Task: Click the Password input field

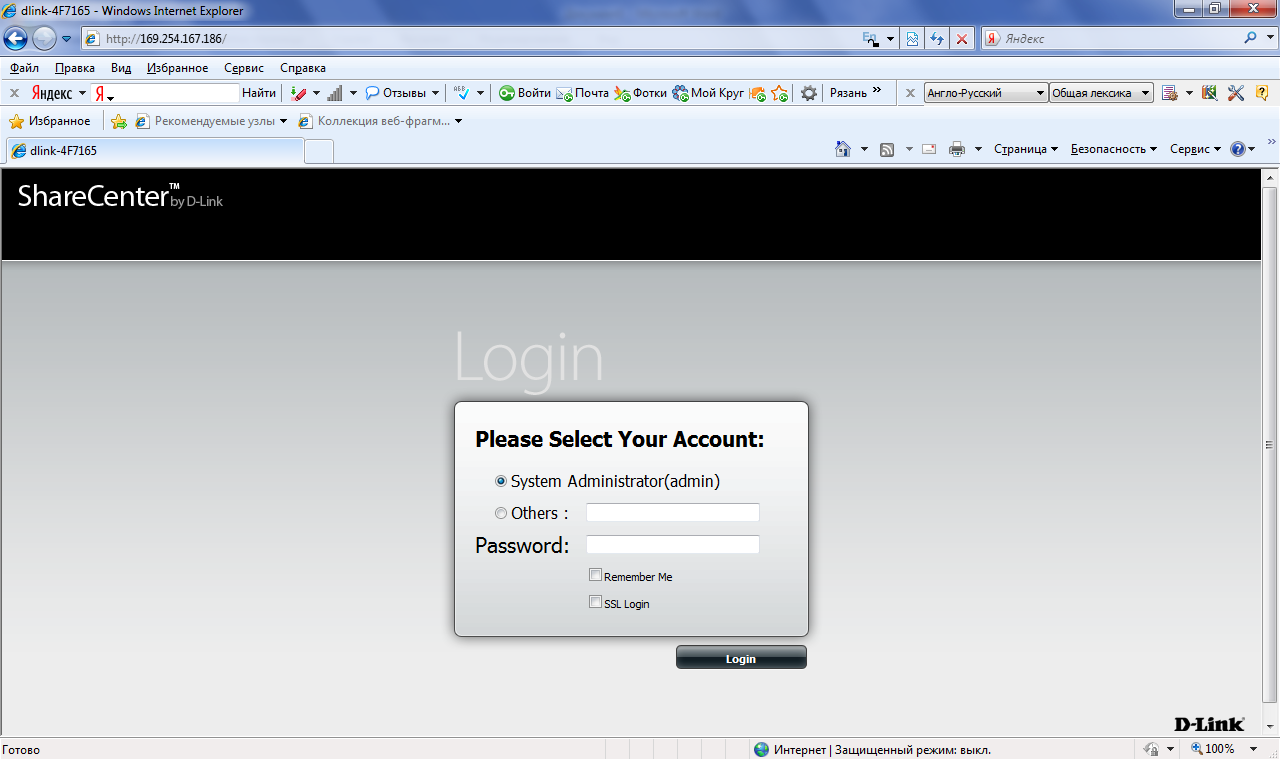Action: coord(673,545)
